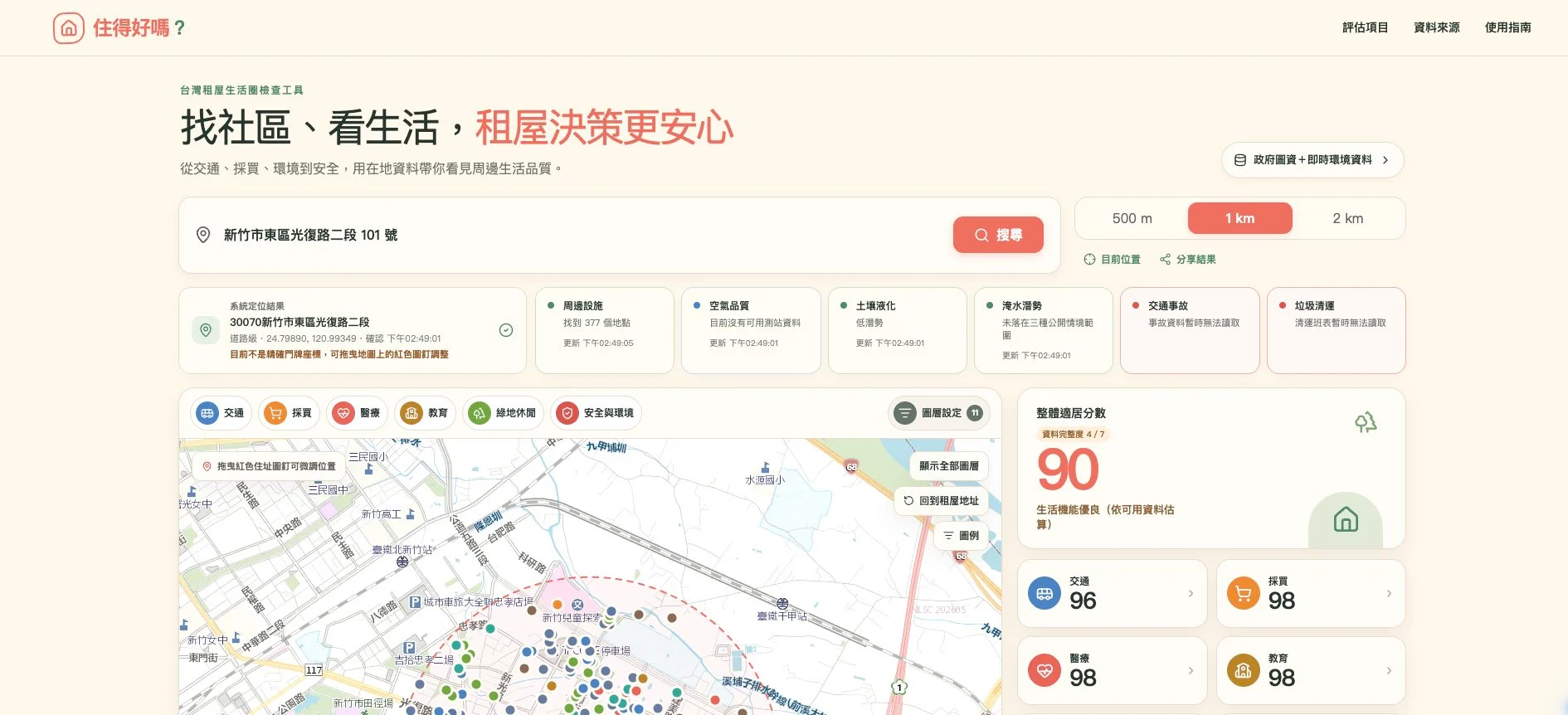1568x715 pixels.
Task: Click the green park tree icon chip
Action: (x=480, y=413)
